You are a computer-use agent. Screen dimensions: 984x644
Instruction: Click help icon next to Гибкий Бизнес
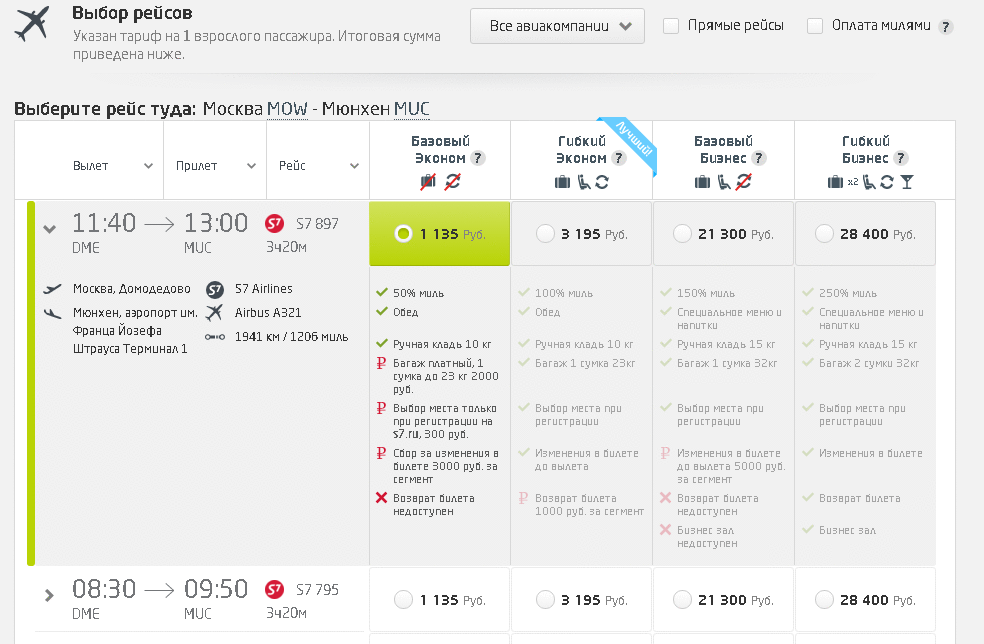[901, 158]
